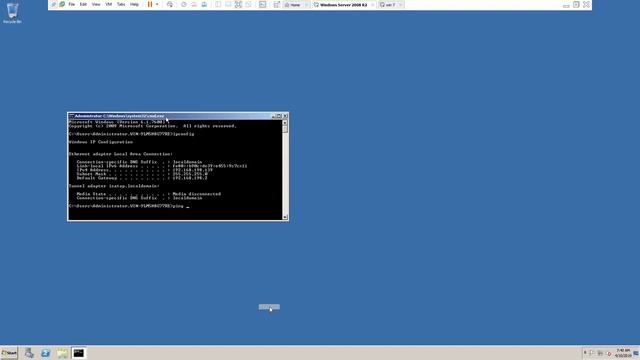This screenshot has width=640, height=360.
Task: Click the "Windows IP Configuration" text line
Action: (x=101, y=142)
